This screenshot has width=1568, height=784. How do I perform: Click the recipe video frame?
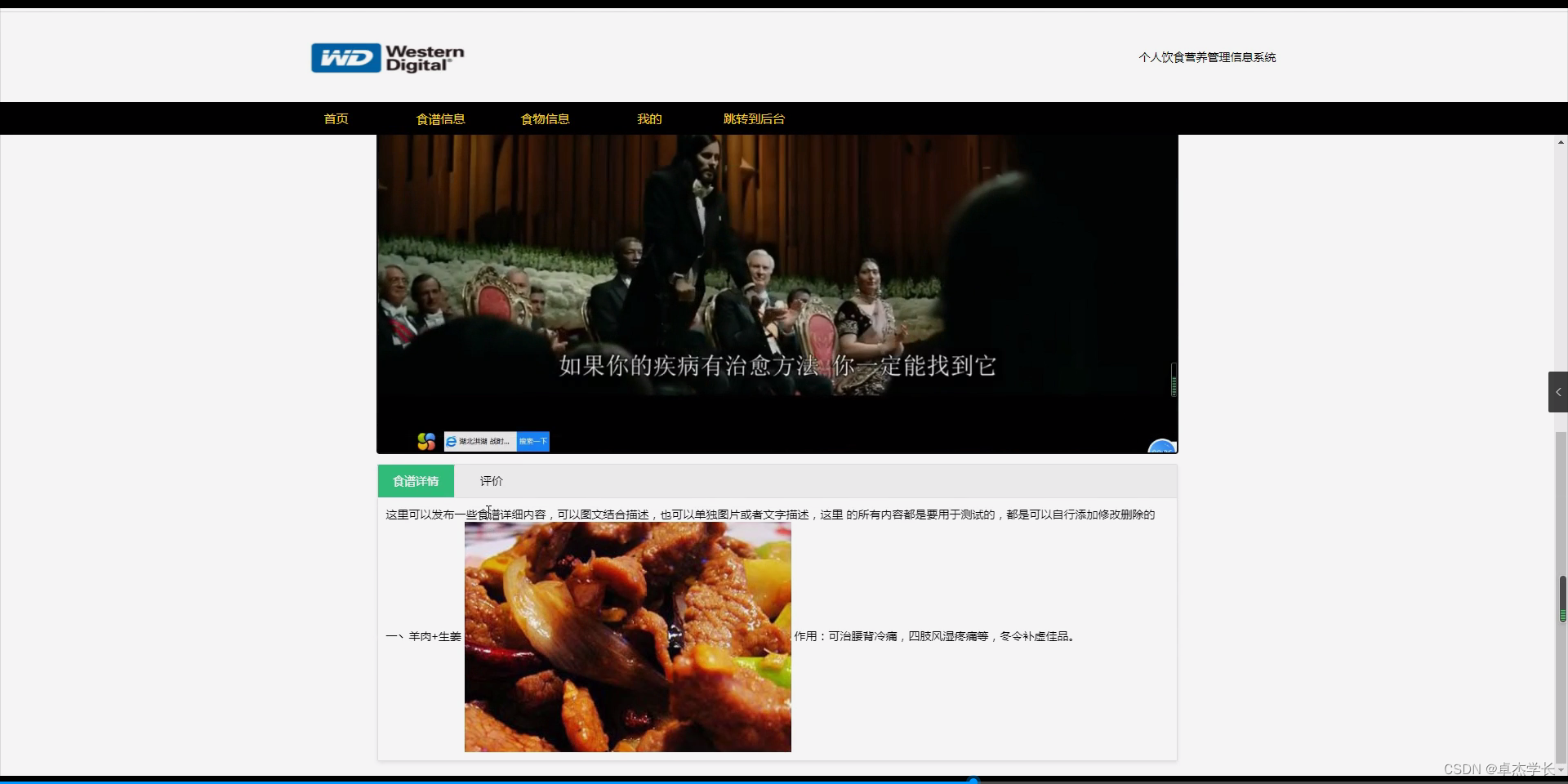point(777,294)
